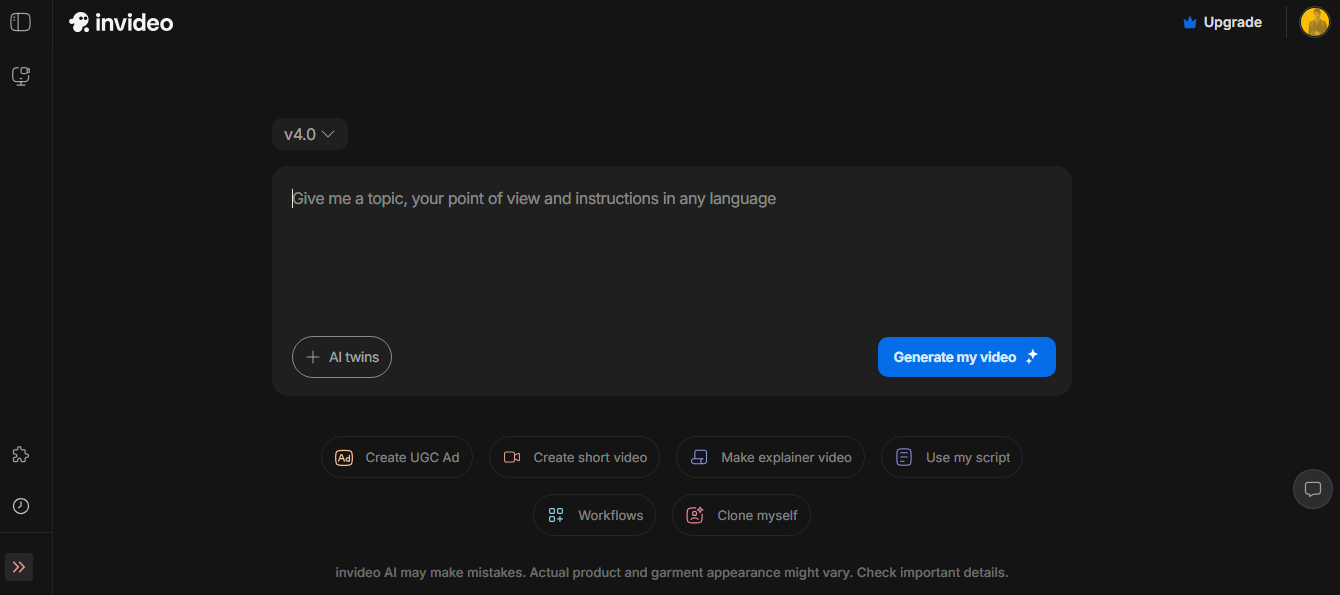1340x595 pixels.
Task: Open the v4.0 version dropdown
Action: pos(309,134)
